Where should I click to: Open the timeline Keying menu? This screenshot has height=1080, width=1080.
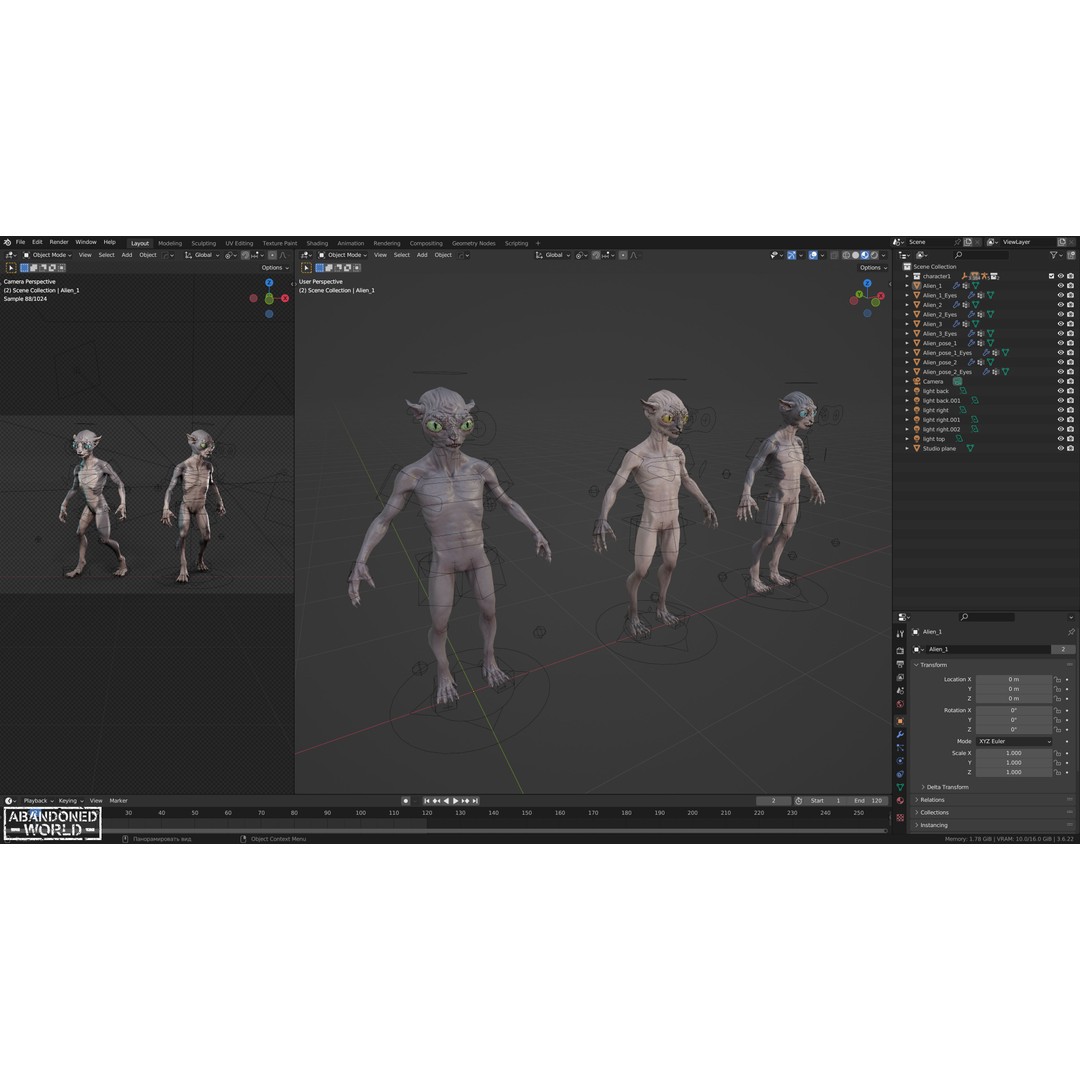[70, 801]
